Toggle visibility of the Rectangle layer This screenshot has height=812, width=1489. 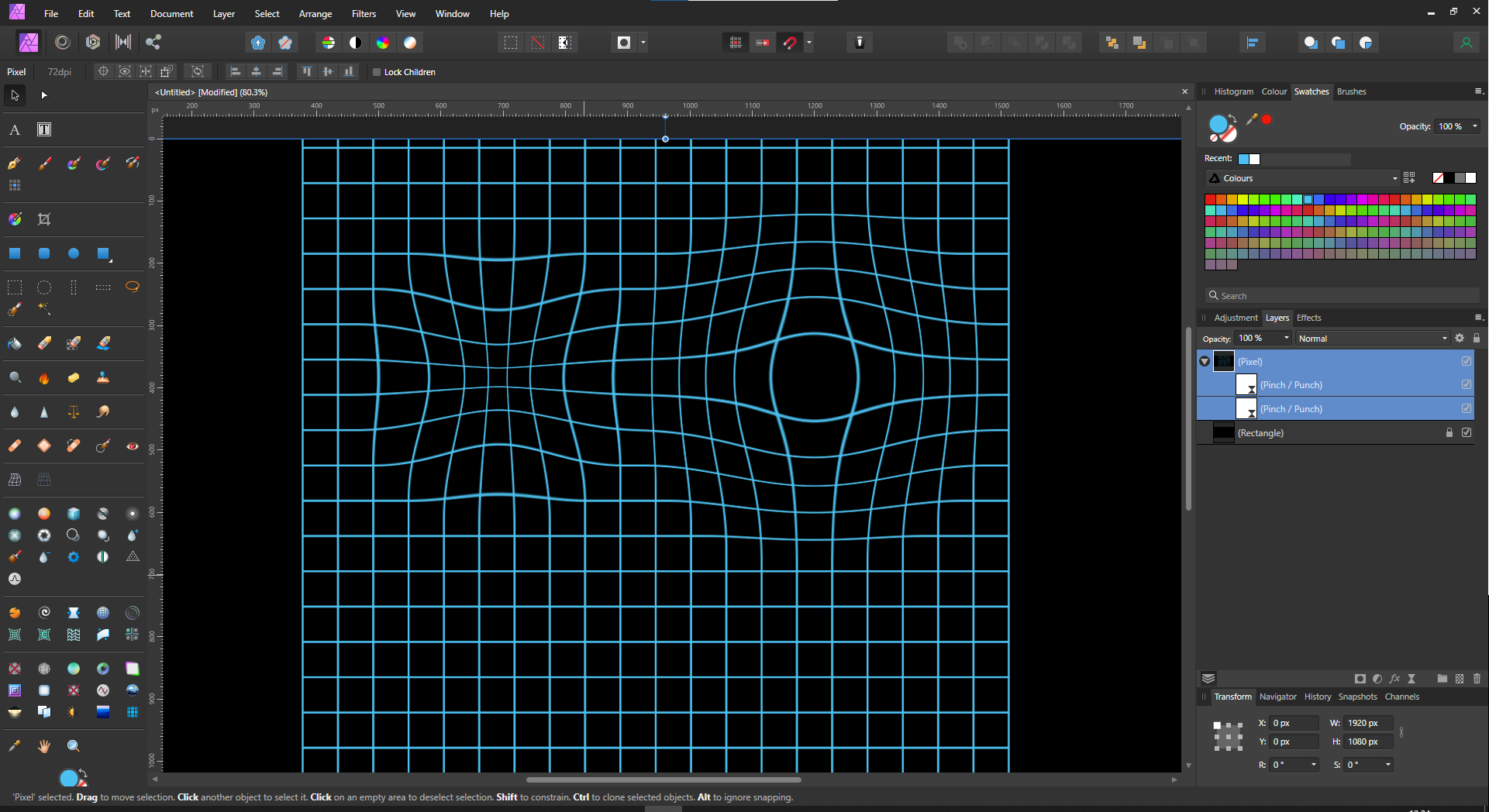coord(1467,432)
